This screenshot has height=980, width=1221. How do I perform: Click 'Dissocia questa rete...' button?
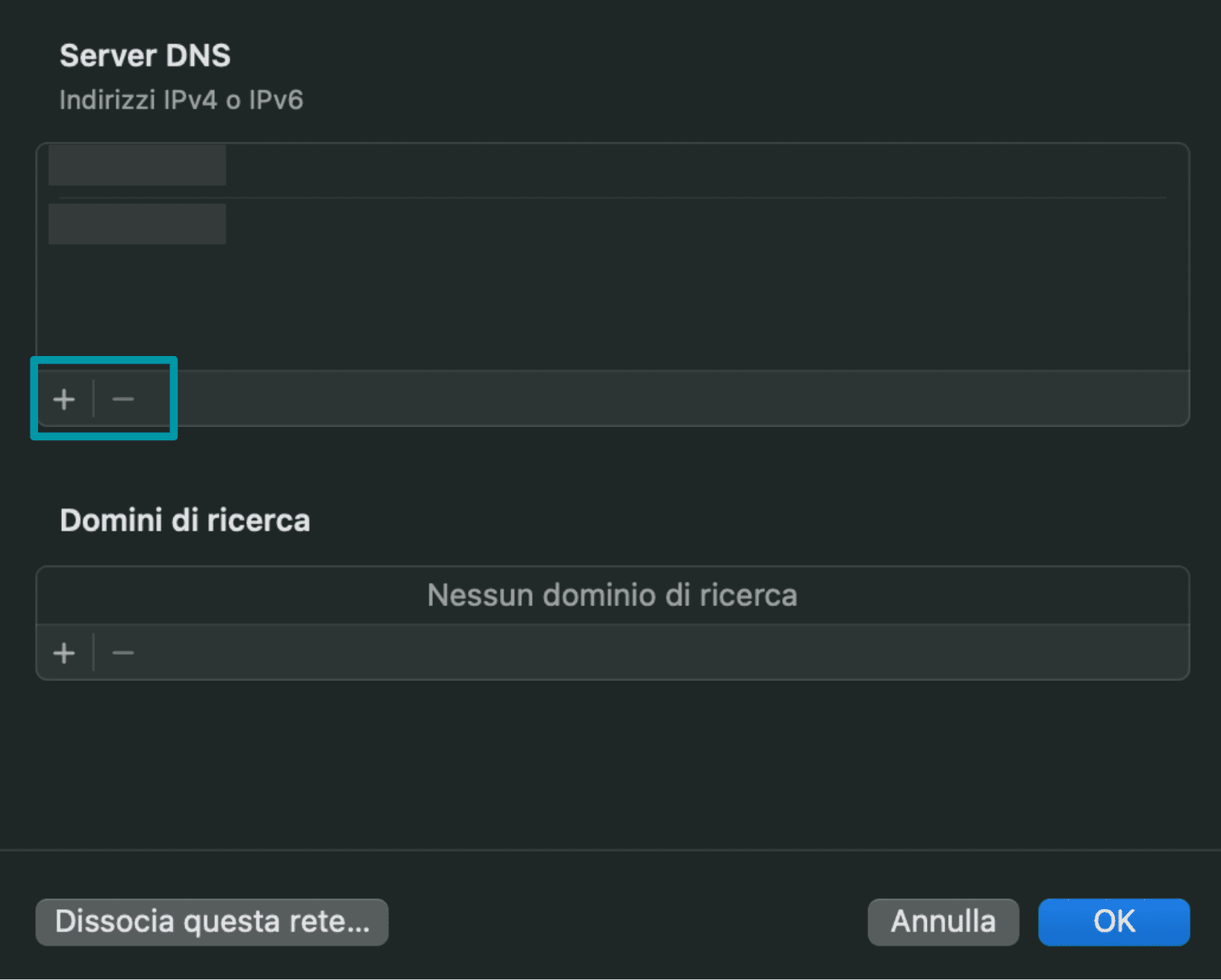[212, 922]
